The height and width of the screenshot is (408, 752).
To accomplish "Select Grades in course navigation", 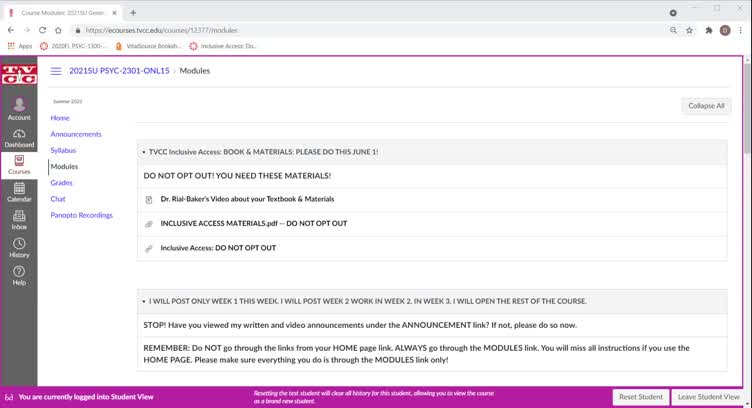I will [x=61, y=183].
